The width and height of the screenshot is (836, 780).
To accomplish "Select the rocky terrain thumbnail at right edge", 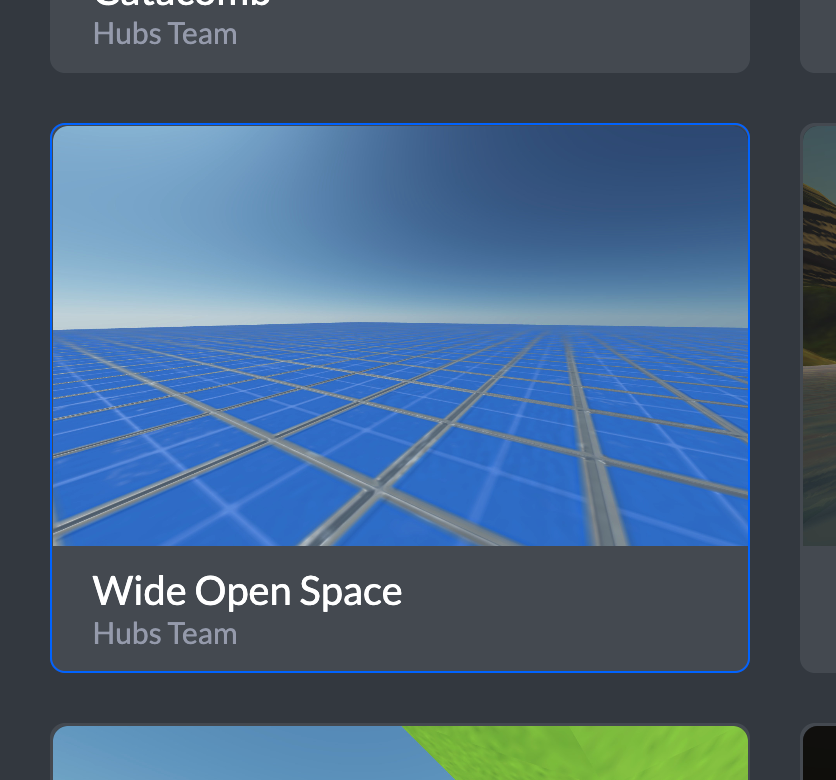I will pos(820,336).
